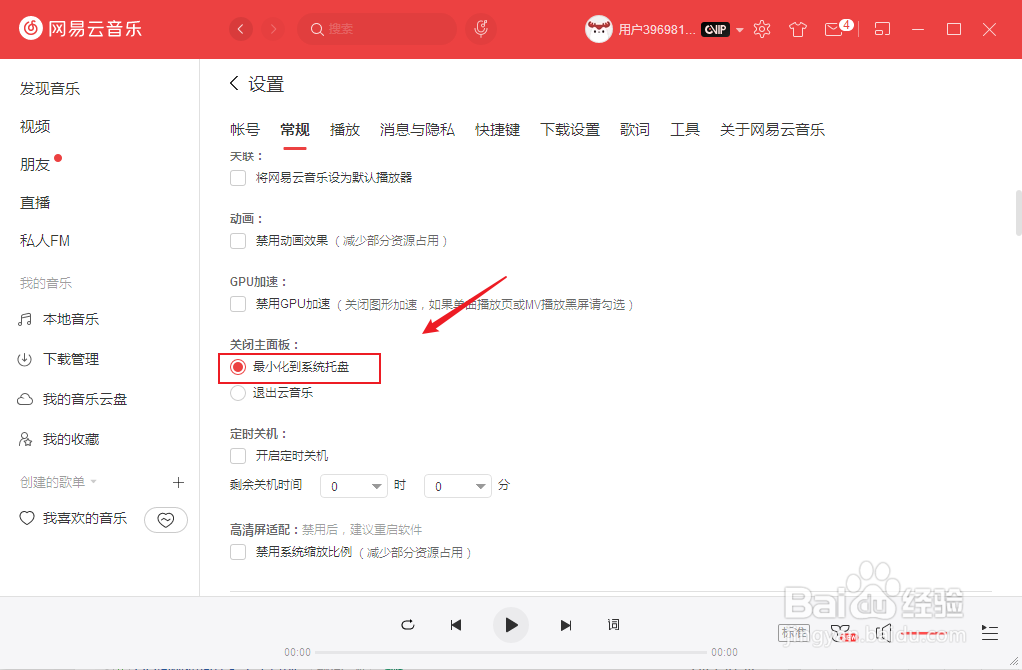Go back with the header back arrow
Viewport: 1022px width, 670px height.
(241, 29)
